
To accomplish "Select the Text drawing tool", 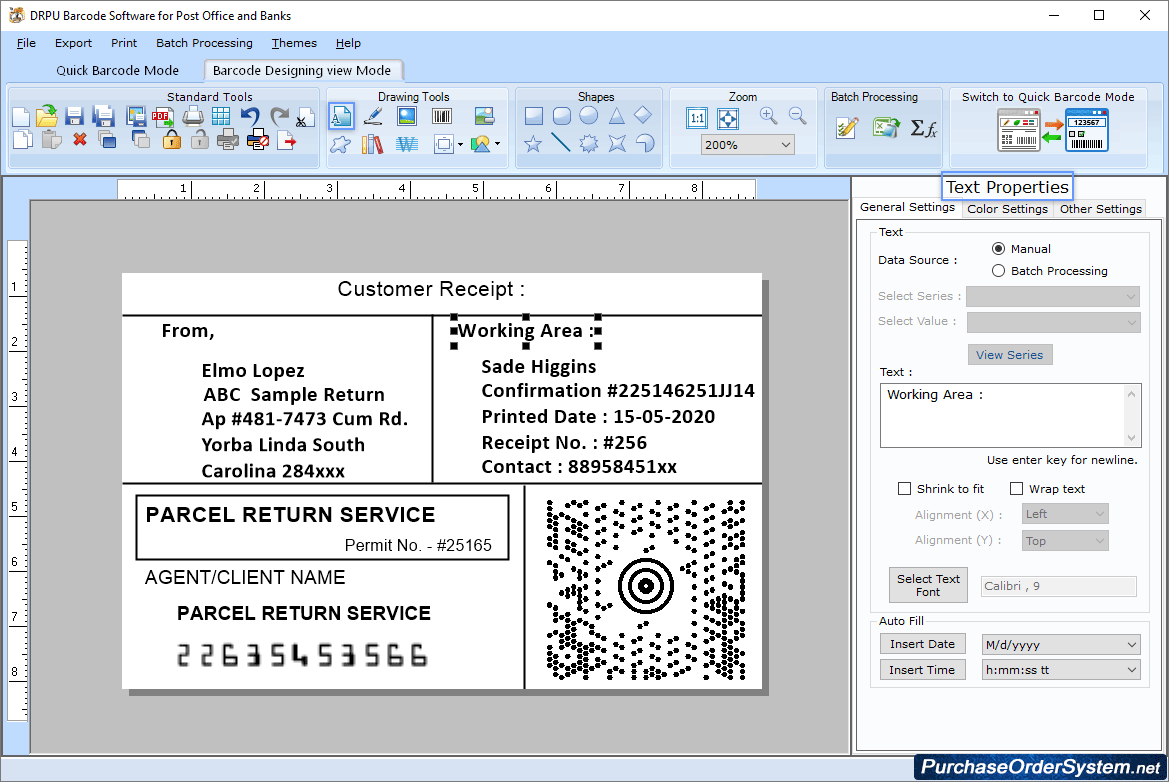I will 341,116.
